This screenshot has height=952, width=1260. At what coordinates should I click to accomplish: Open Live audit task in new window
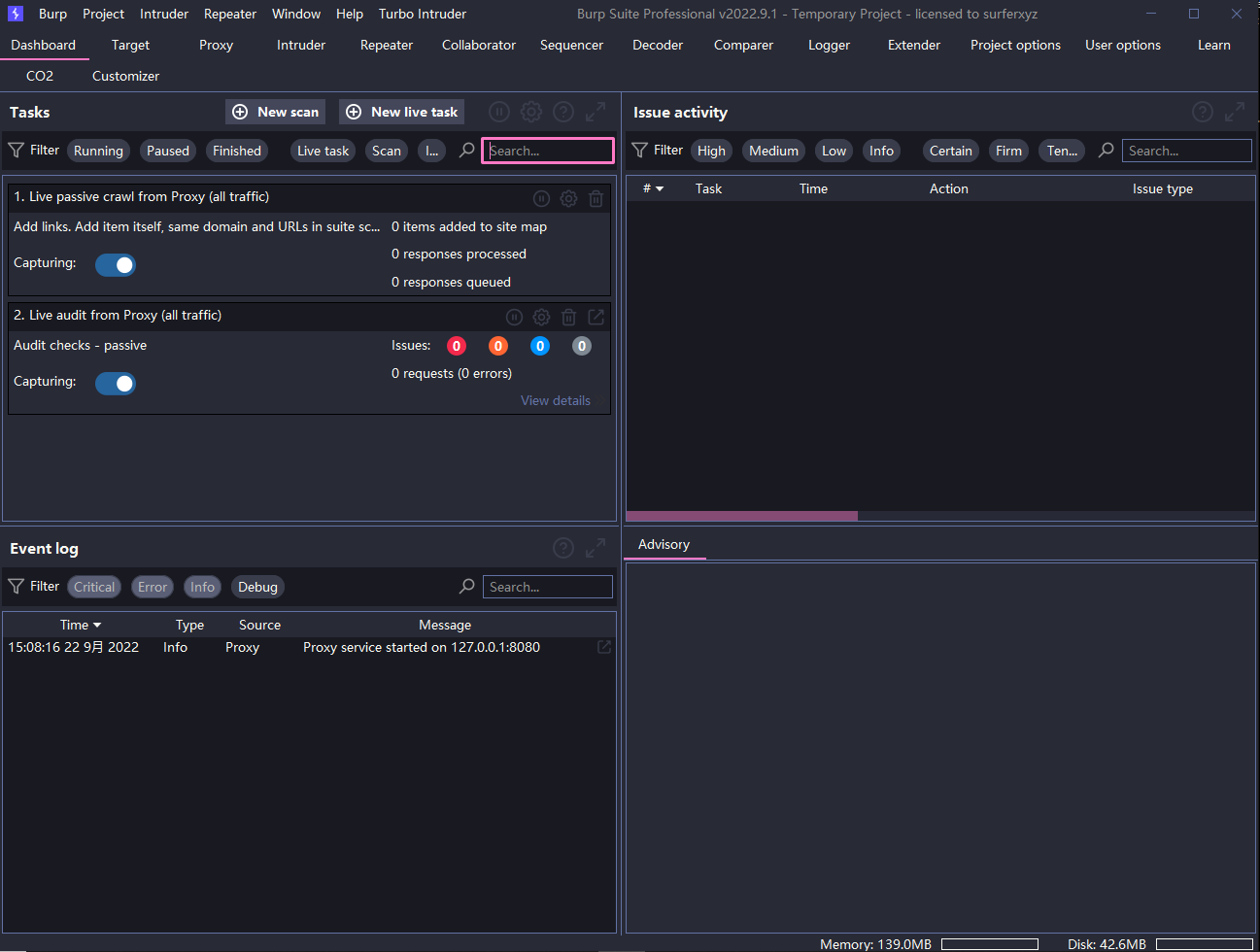(596, 317)
